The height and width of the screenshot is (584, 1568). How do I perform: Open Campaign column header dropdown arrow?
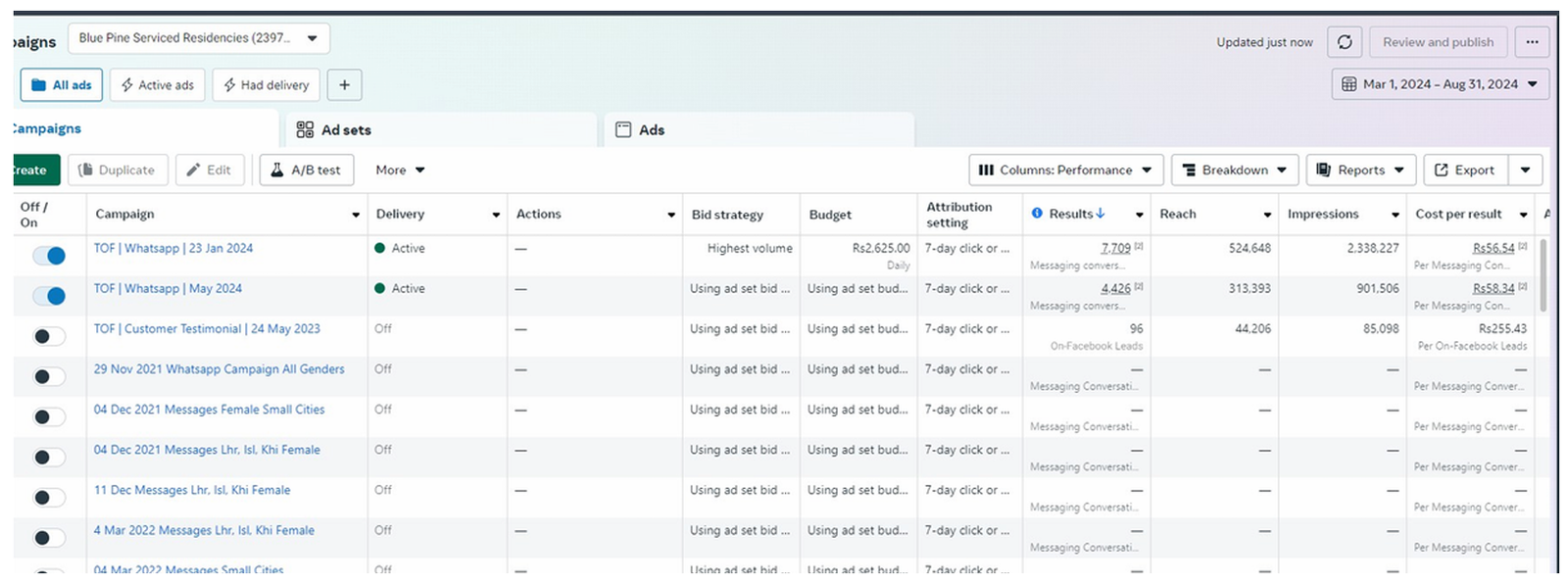(356, 215)
